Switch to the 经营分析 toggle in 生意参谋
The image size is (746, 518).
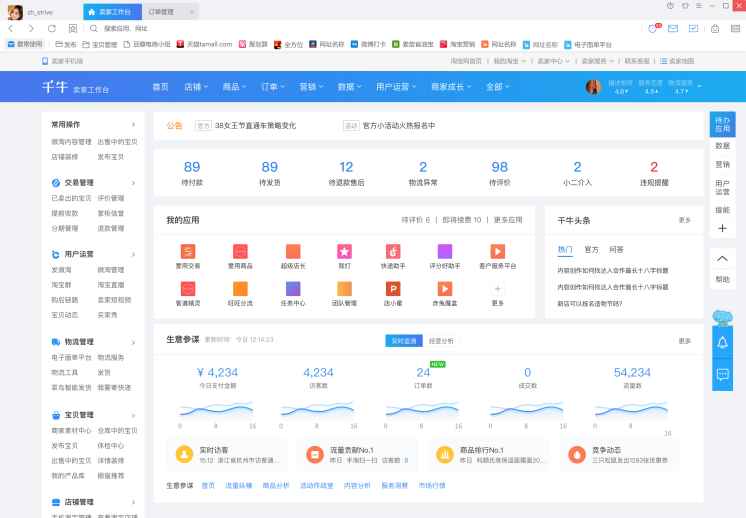(441, 341)
